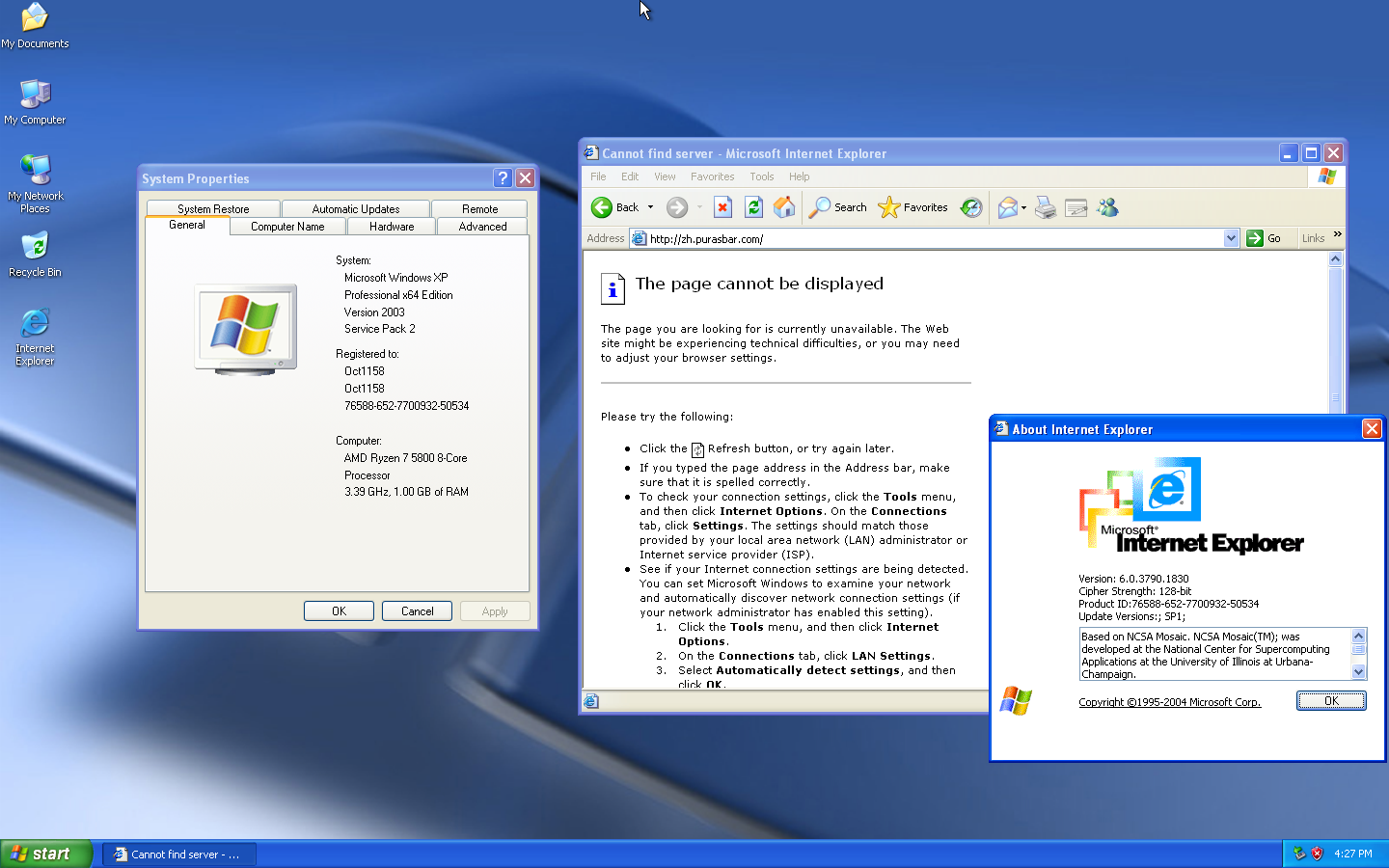Click help question mark in System Properties
1389x868 pixels.
coord(503,177)
